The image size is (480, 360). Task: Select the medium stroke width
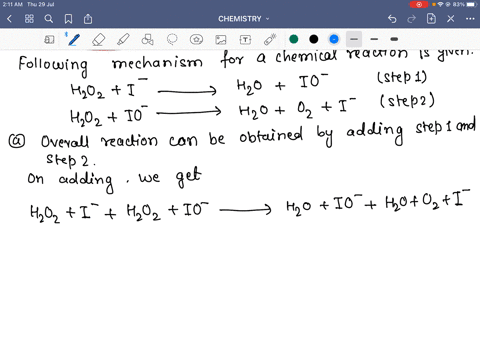(x=374, y=39)
